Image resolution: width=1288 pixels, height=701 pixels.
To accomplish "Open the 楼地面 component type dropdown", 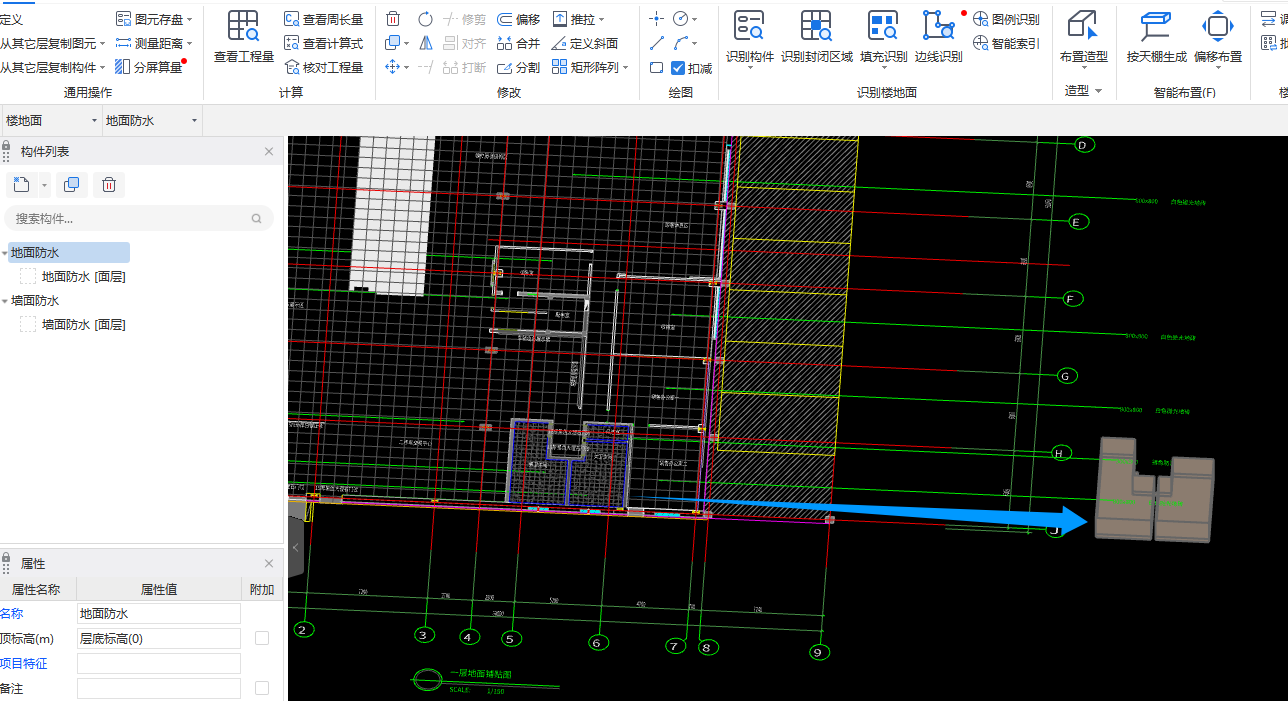I will tap(52, 120).
